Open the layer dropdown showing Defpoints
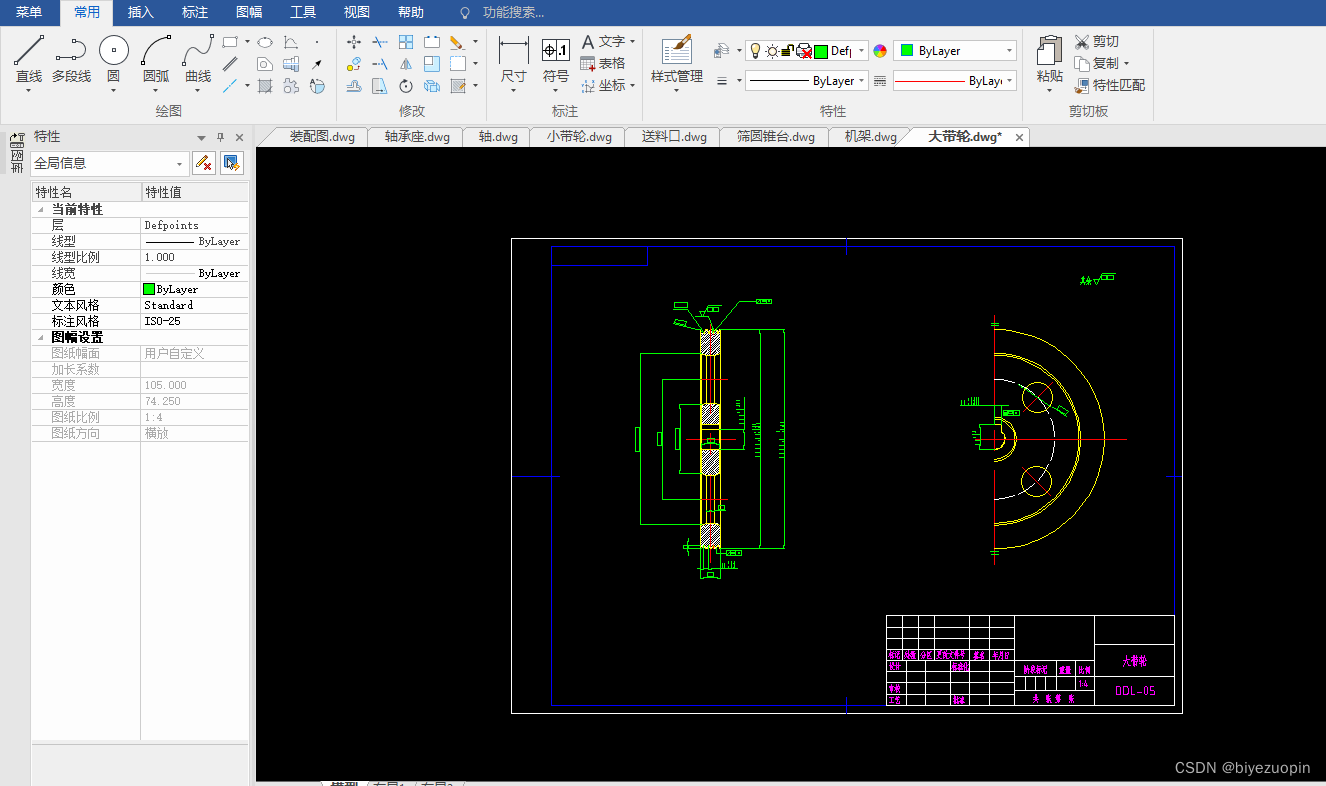Viewport: 1326px width, 786px height. coord(806,51)
